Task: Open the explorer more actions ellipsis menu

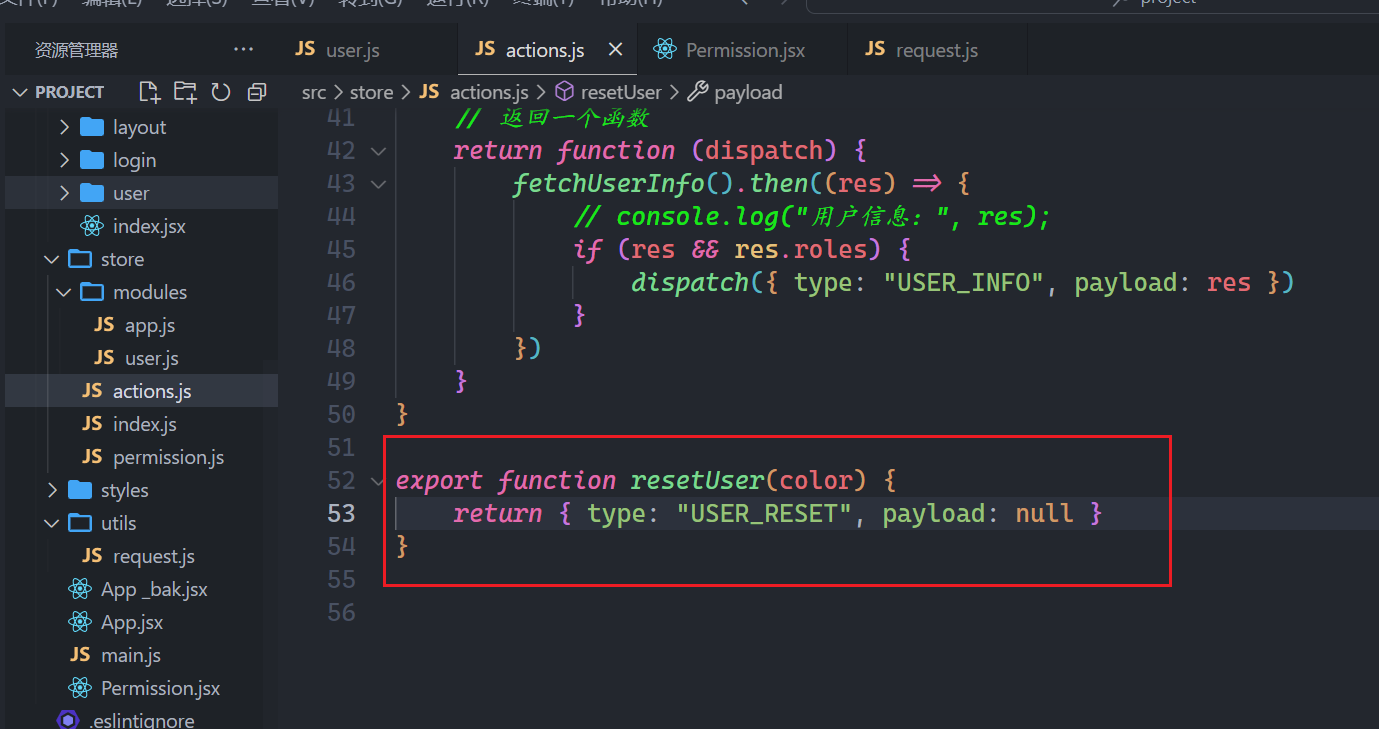Action: pos(243,49)
